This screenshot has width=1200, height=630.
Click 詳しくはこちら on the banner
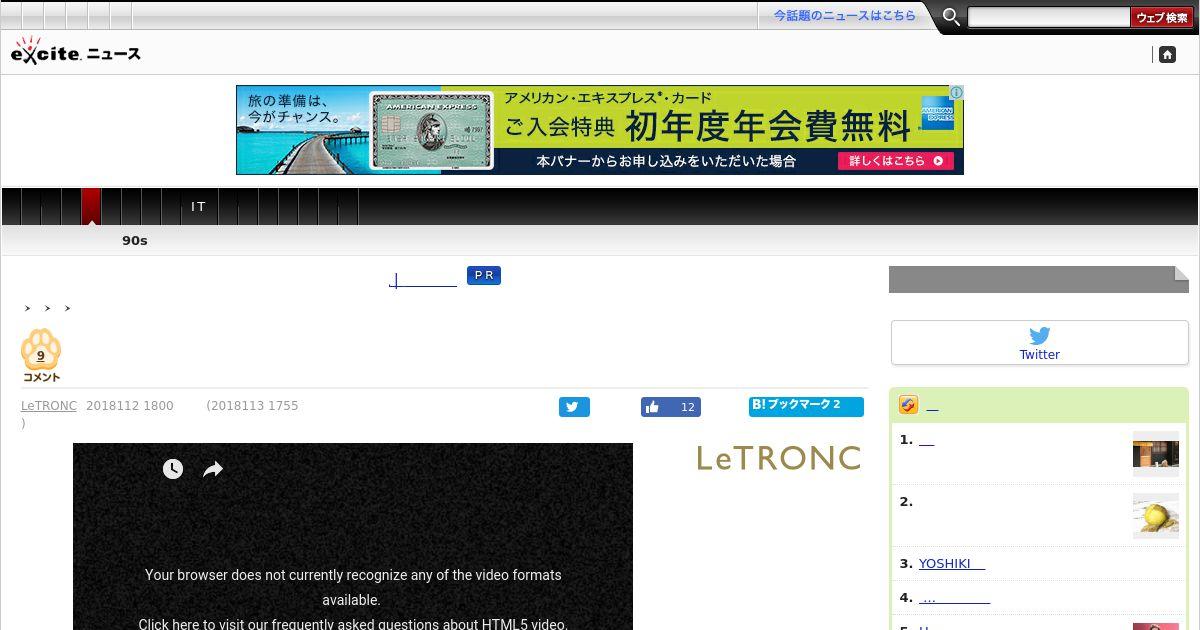[895, 161]
